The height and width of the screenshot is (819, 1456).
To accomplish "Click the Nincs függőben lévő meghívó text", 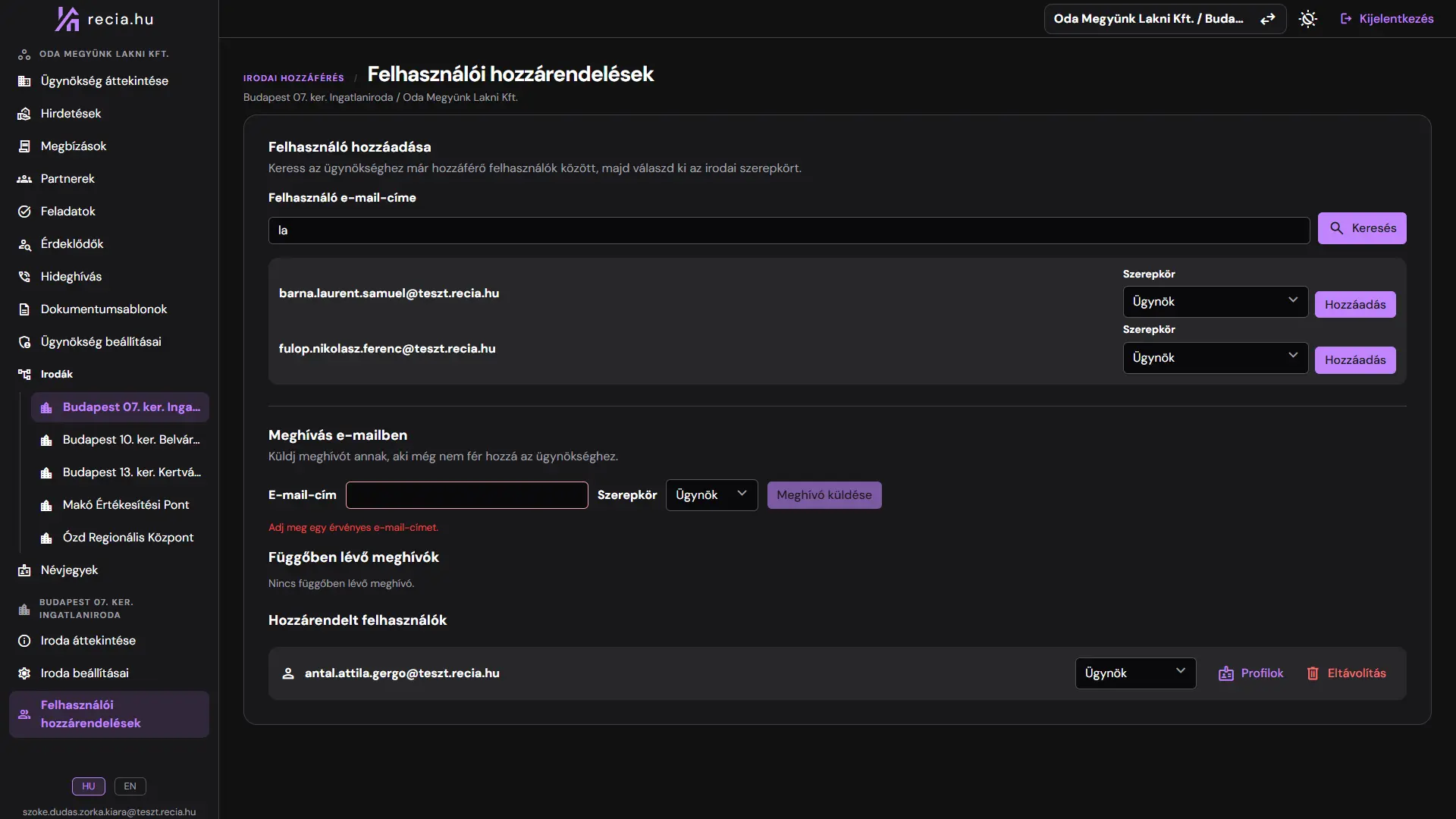I will pyautogui.click(x=341, y=584).
